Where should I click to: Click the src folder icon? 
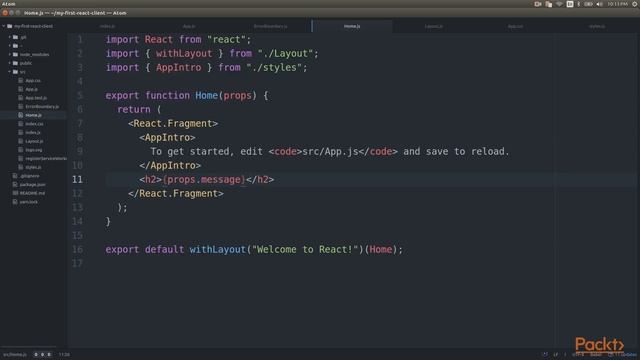[15, 72]
